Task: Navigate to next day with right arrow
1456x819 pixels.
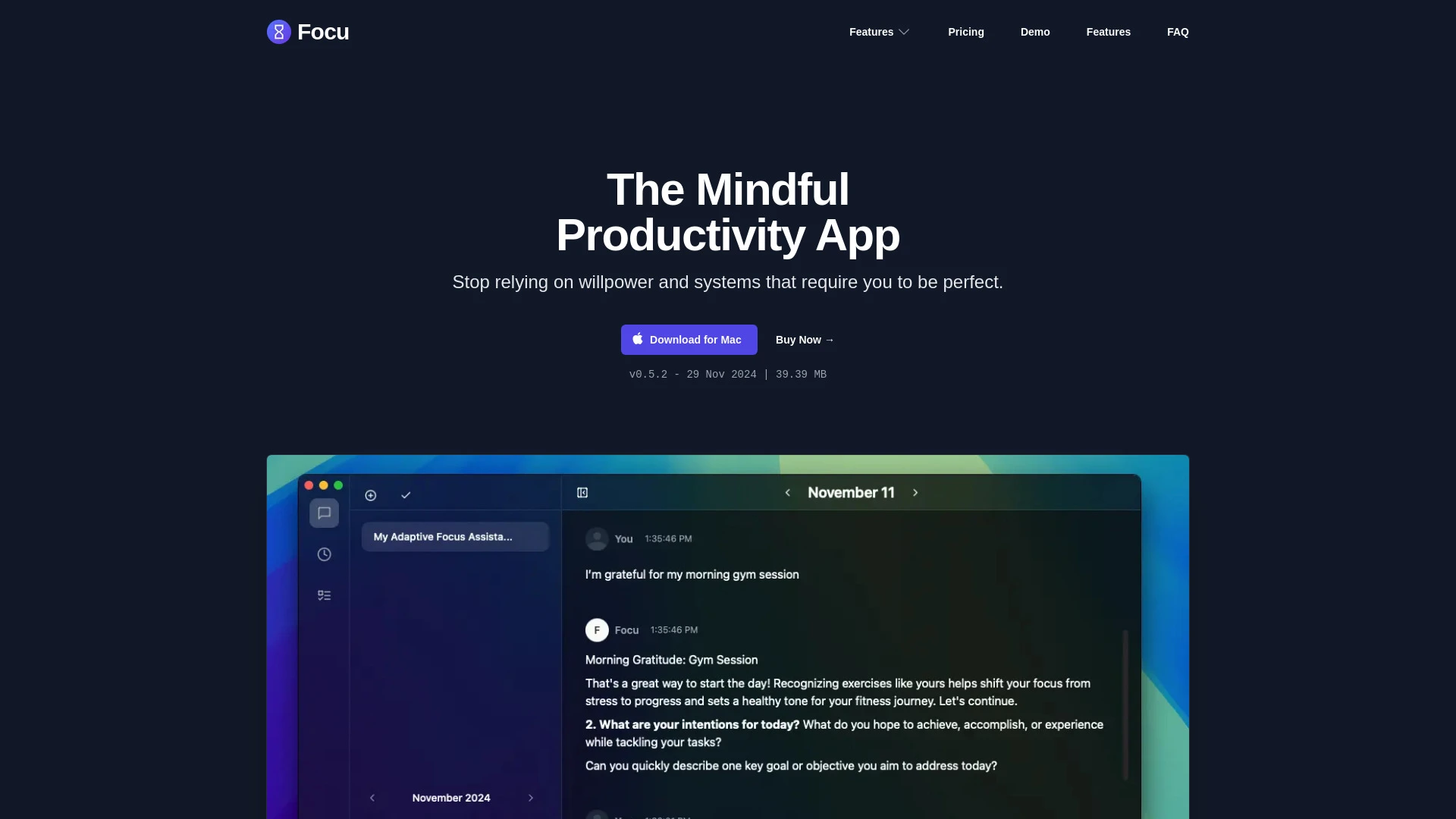Action: click(x=916, y=492)
